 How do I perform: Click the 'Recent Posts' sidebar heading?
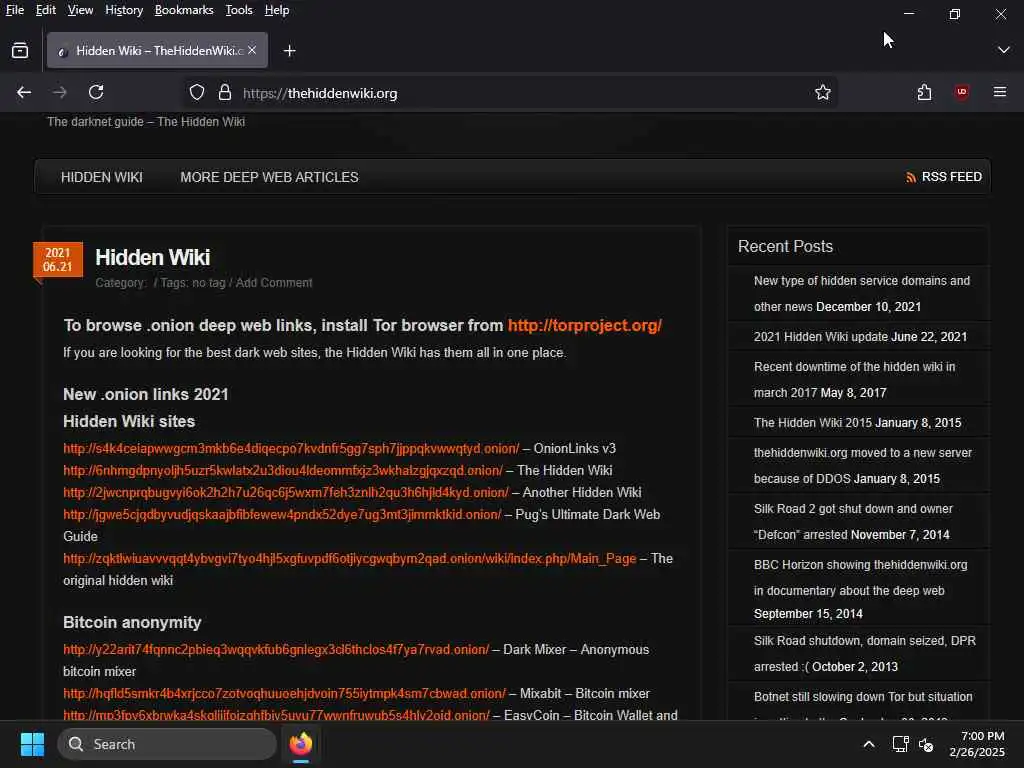[x=785, y=246]
